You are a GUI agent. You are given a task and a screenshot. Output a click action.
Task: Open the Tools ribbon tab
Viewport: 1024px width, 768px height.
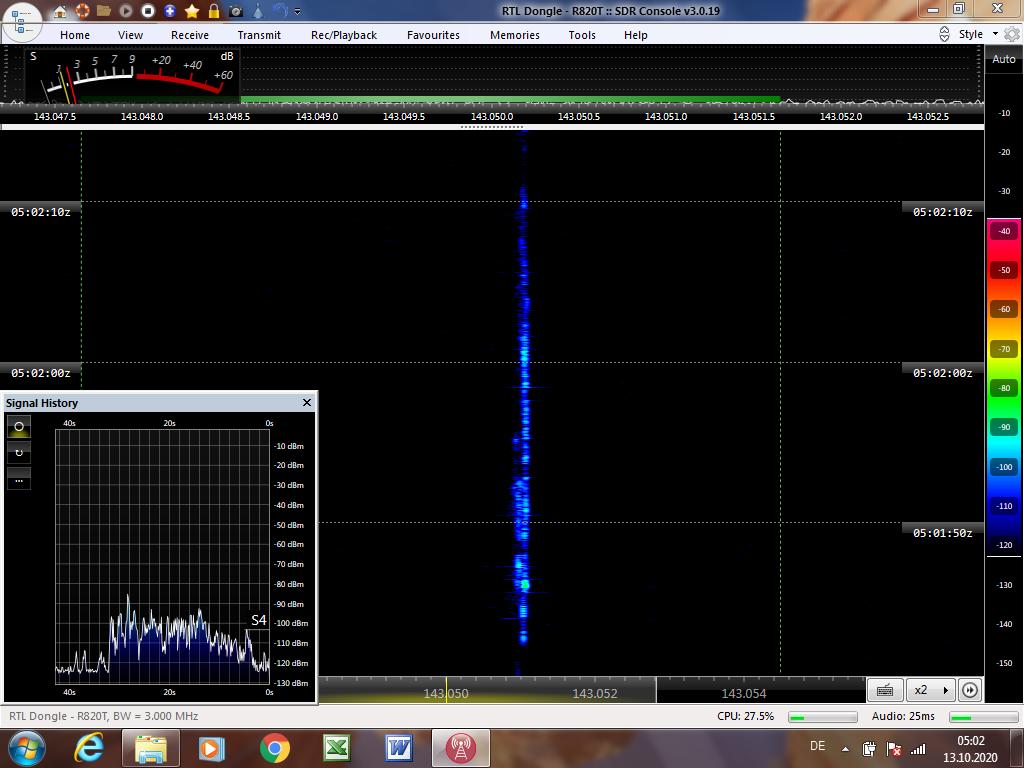coord(582,35)
